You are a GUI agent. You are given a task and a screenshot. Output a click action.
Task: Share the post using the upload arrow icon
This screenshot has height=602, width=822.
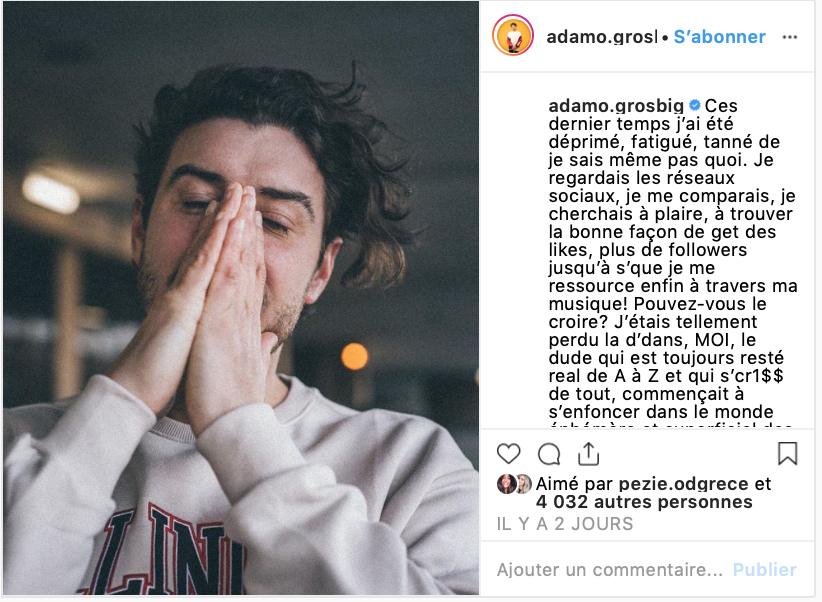point(589,454)
